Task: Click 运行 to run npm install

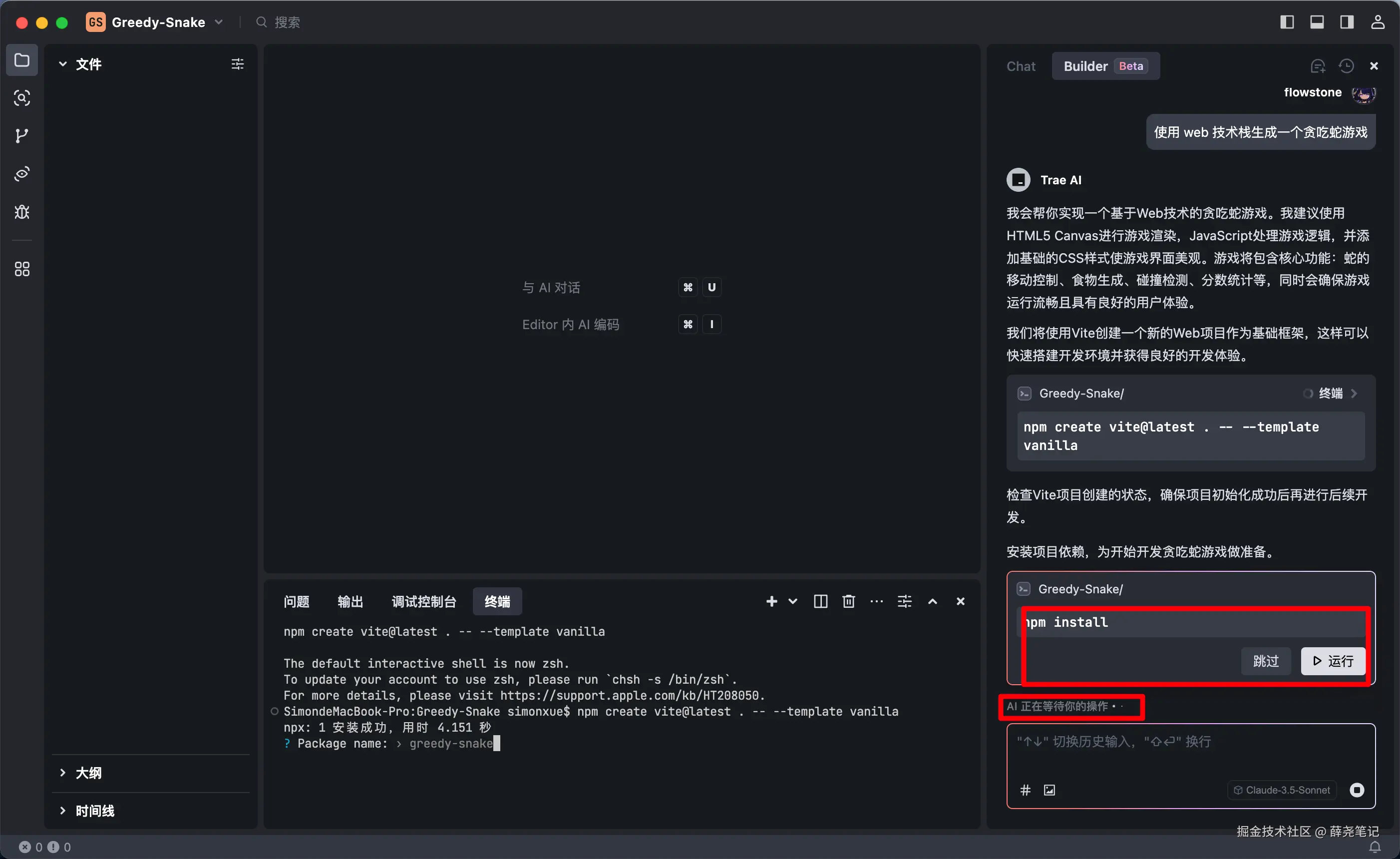Action: pos(1333,661)
